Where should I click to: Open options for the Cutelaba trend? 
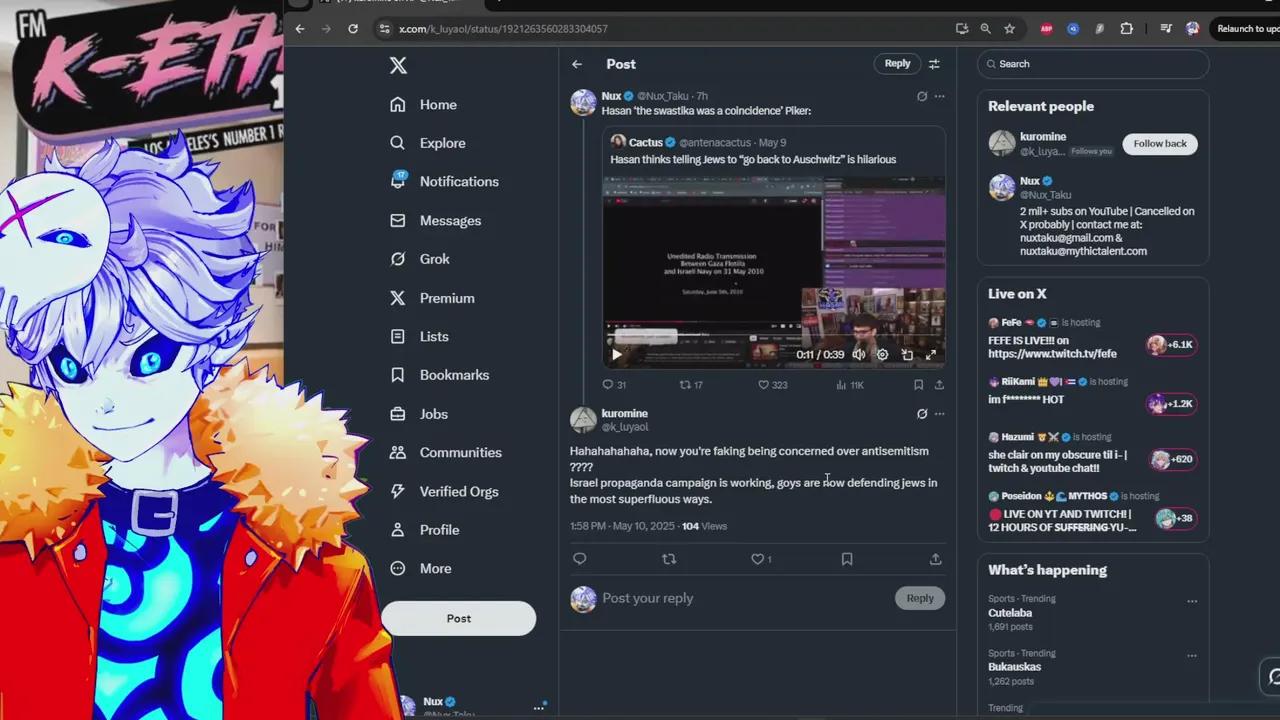[1192, 601]
